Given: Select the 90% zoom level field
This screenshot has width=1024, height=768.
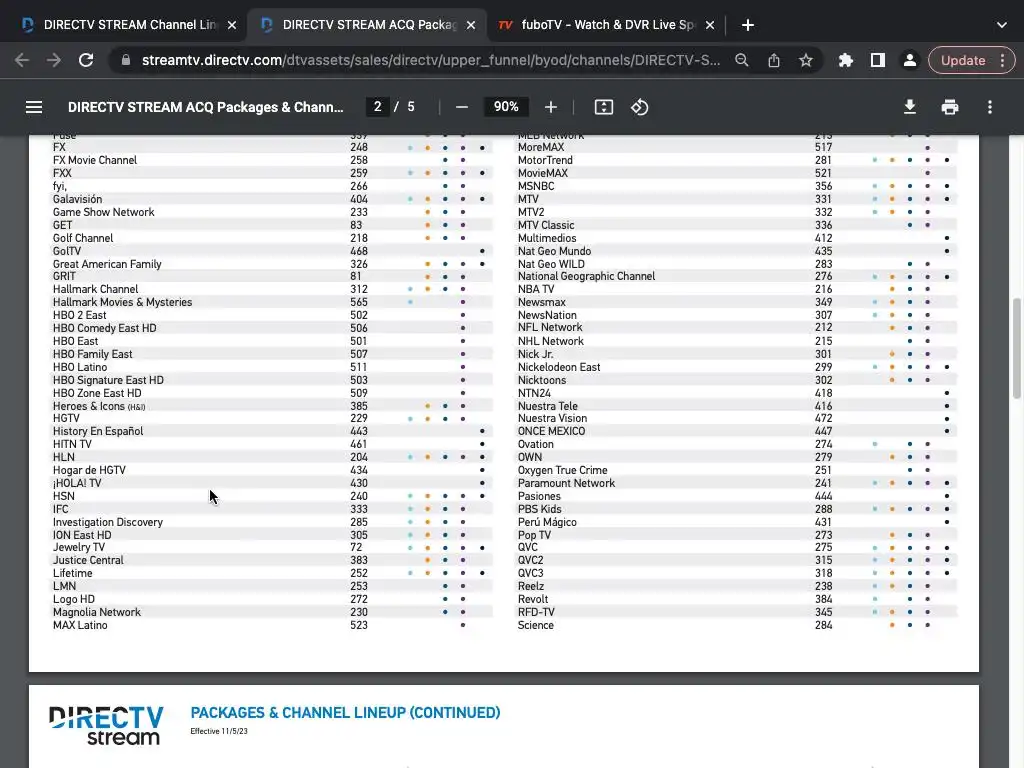Looking at the screenshot, I should pos(506,106).
